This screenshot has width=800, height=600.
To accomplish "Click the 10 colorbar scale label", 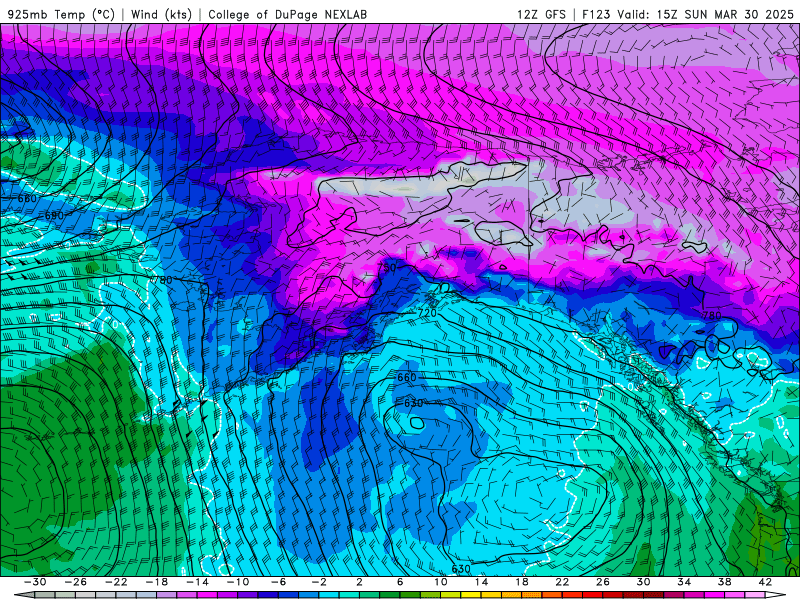I will [x=441, y=582].
